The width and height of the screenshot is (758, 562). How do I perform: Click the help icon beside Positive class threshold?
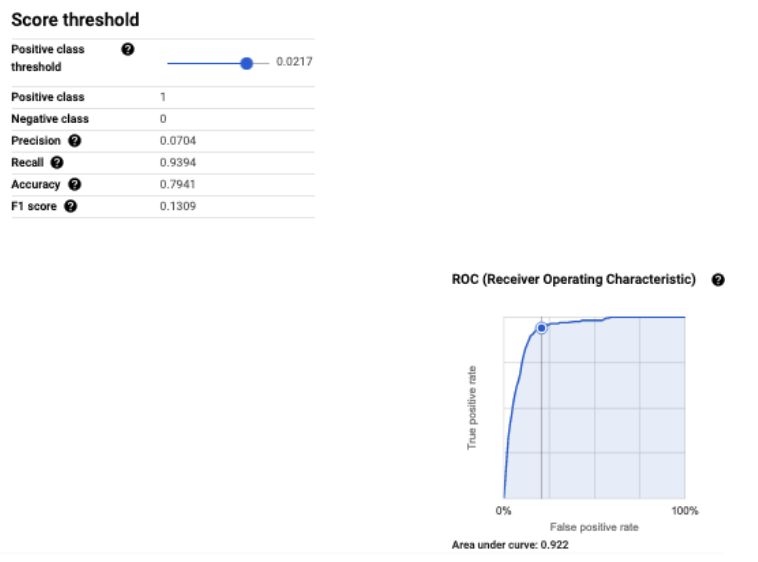127,49
